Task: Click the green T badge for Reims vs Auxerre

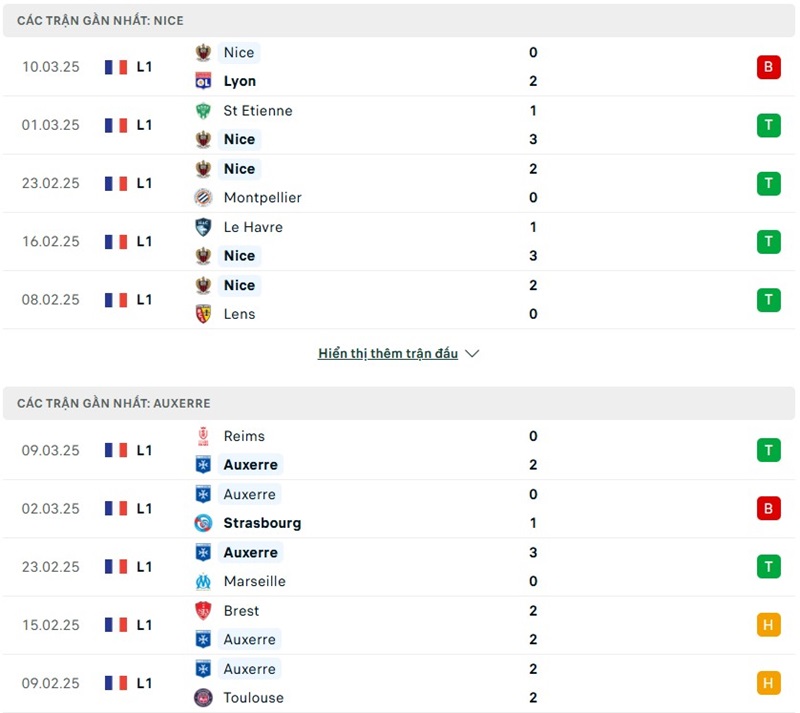Action: click(768, 450)
